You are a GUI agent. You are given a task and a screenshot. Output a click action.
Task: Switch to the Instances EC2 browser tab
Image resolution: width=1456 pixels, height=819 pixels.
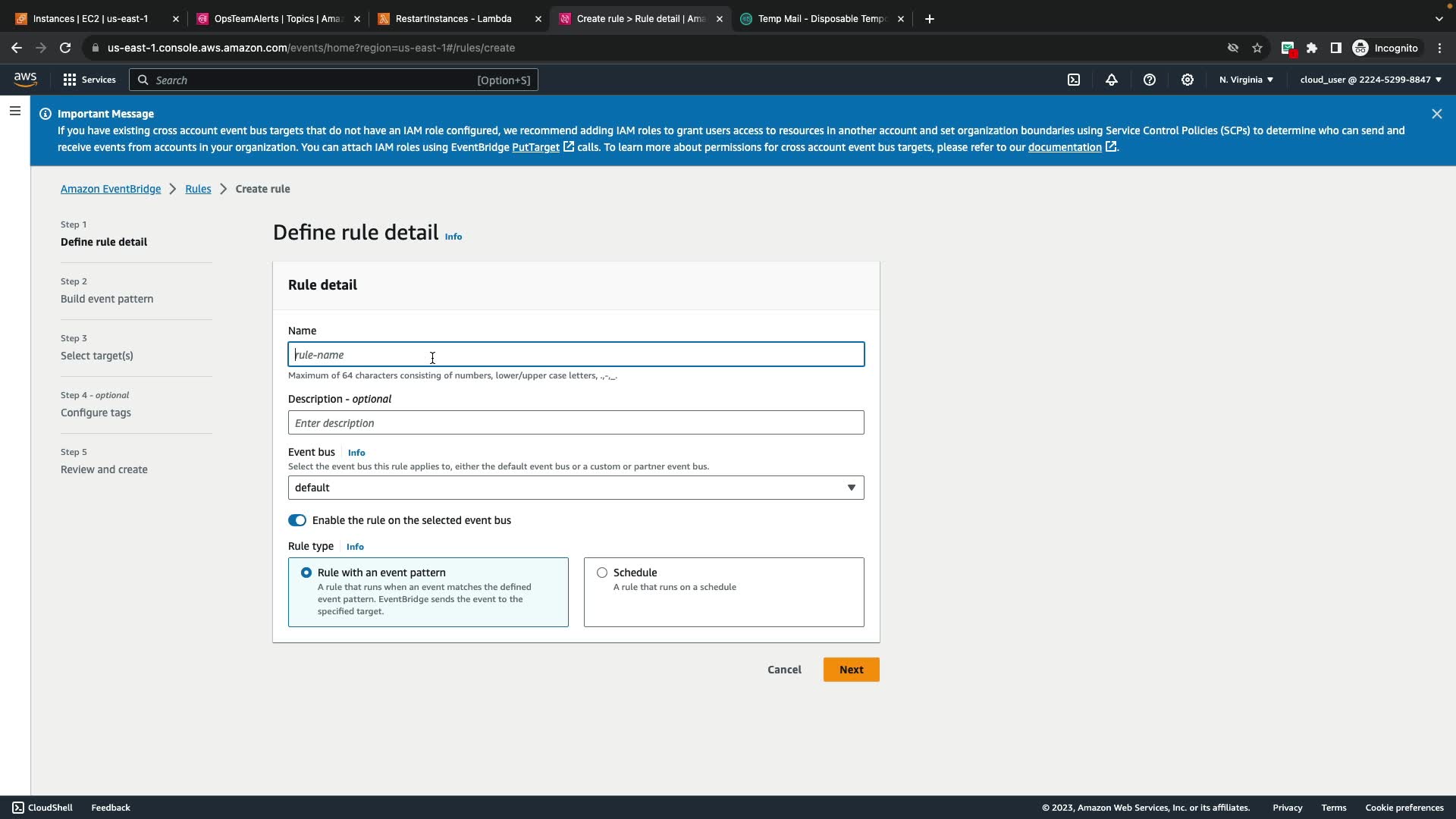tap(91, 19)
